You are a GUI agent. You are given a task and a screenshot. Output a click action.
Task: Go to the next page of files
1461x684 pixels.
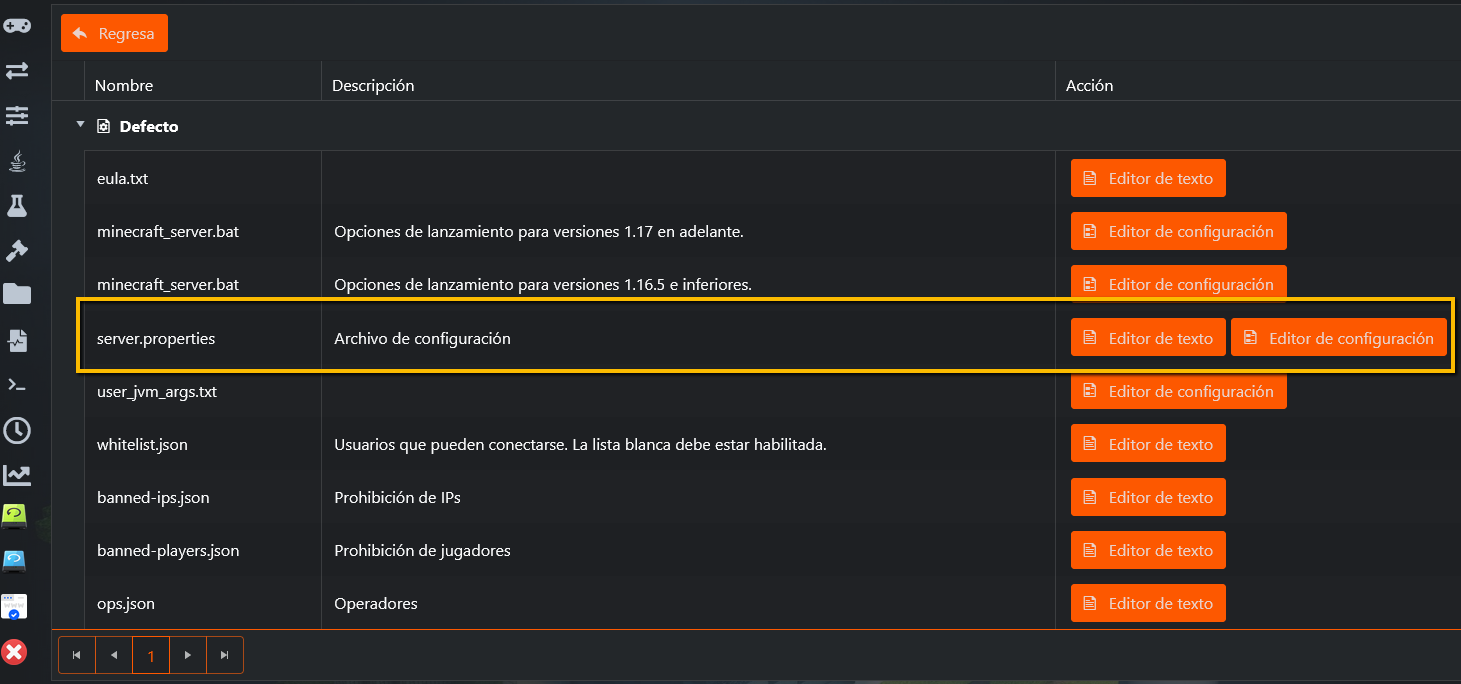click(x=188, y=656)
